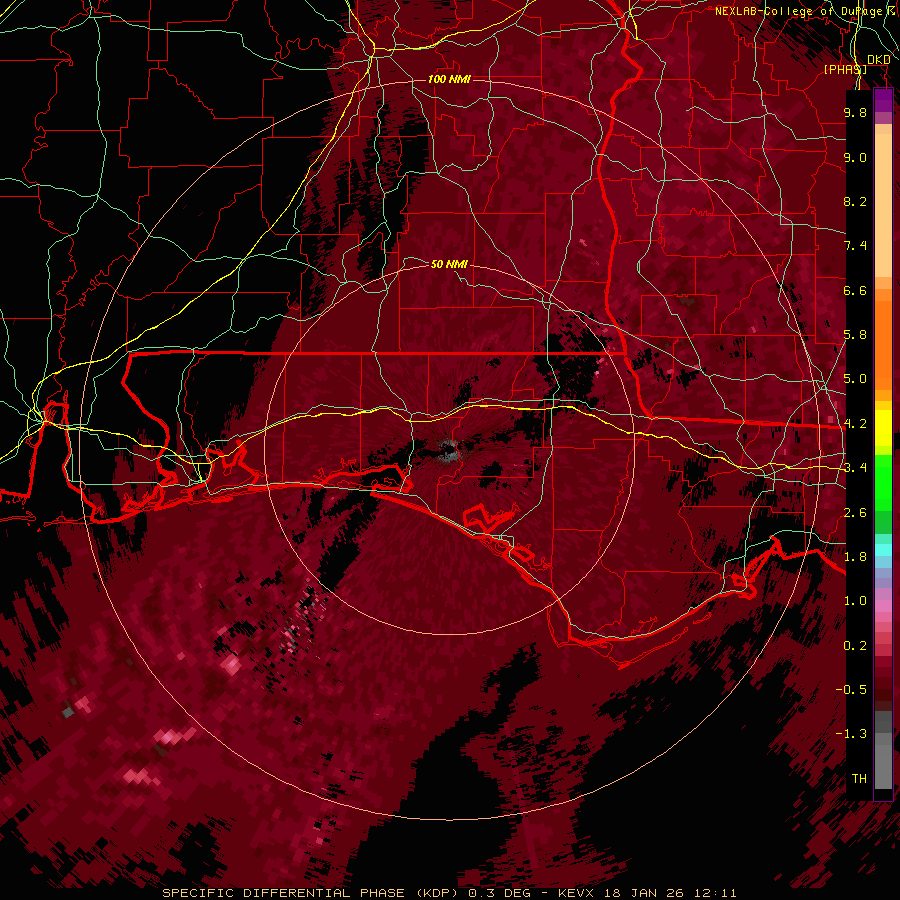Click the -1.3 legend value

click(x=851, y=734)
